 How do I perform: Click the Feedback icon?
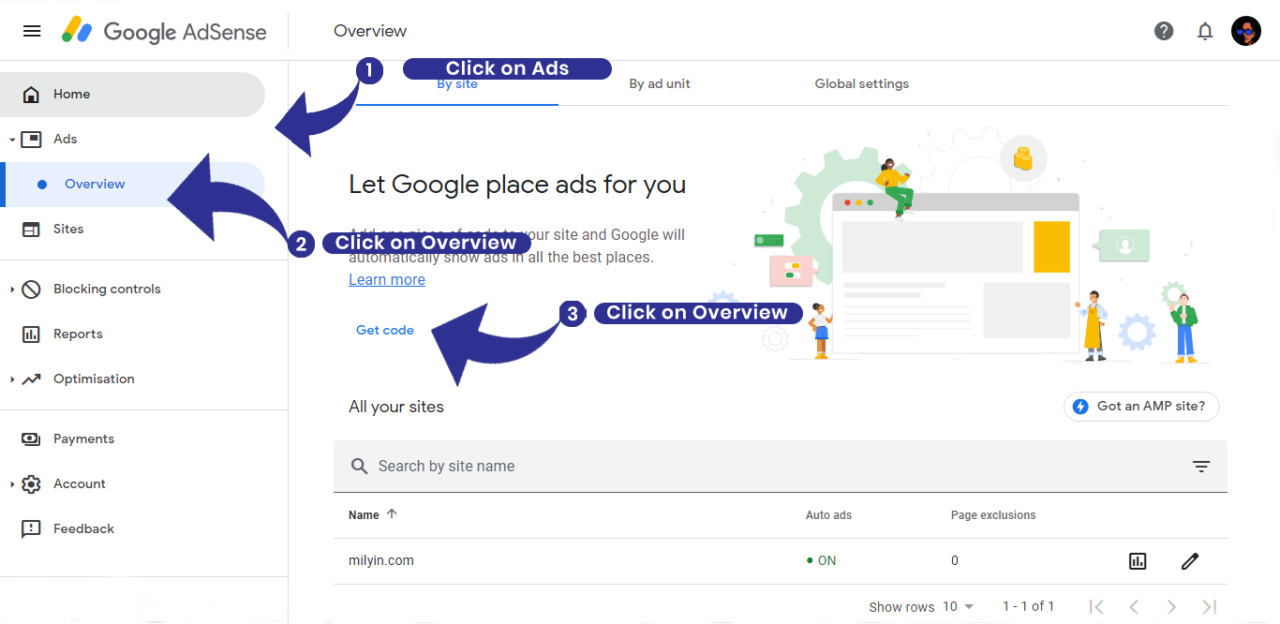click(31, 529)
